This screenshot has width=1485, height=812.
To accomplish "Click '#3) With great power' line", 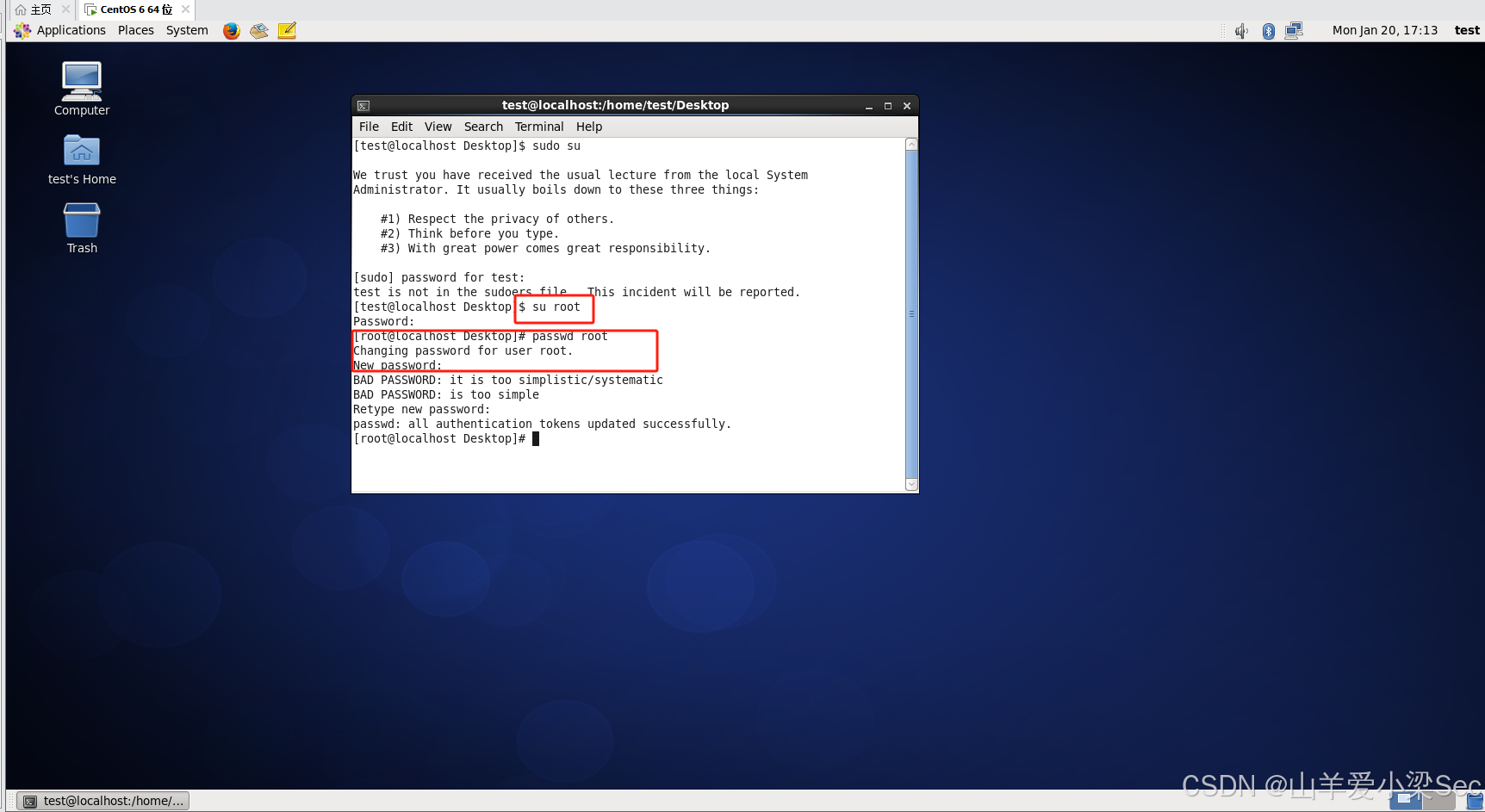I will pyautogui.click(x=545, y=248).
